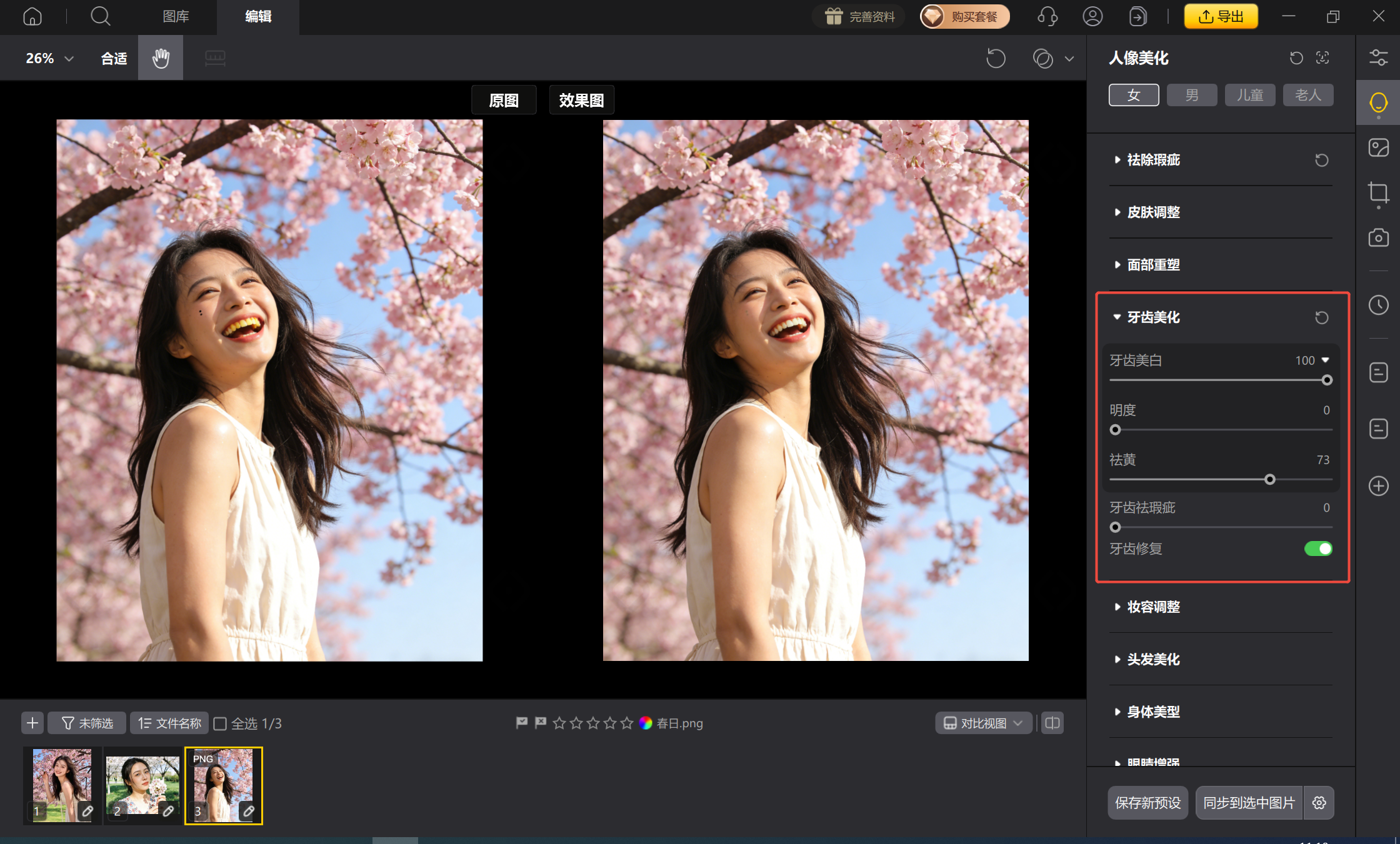
Task: Open the history clock panel icon
Action: click(x=1378, y=305)
